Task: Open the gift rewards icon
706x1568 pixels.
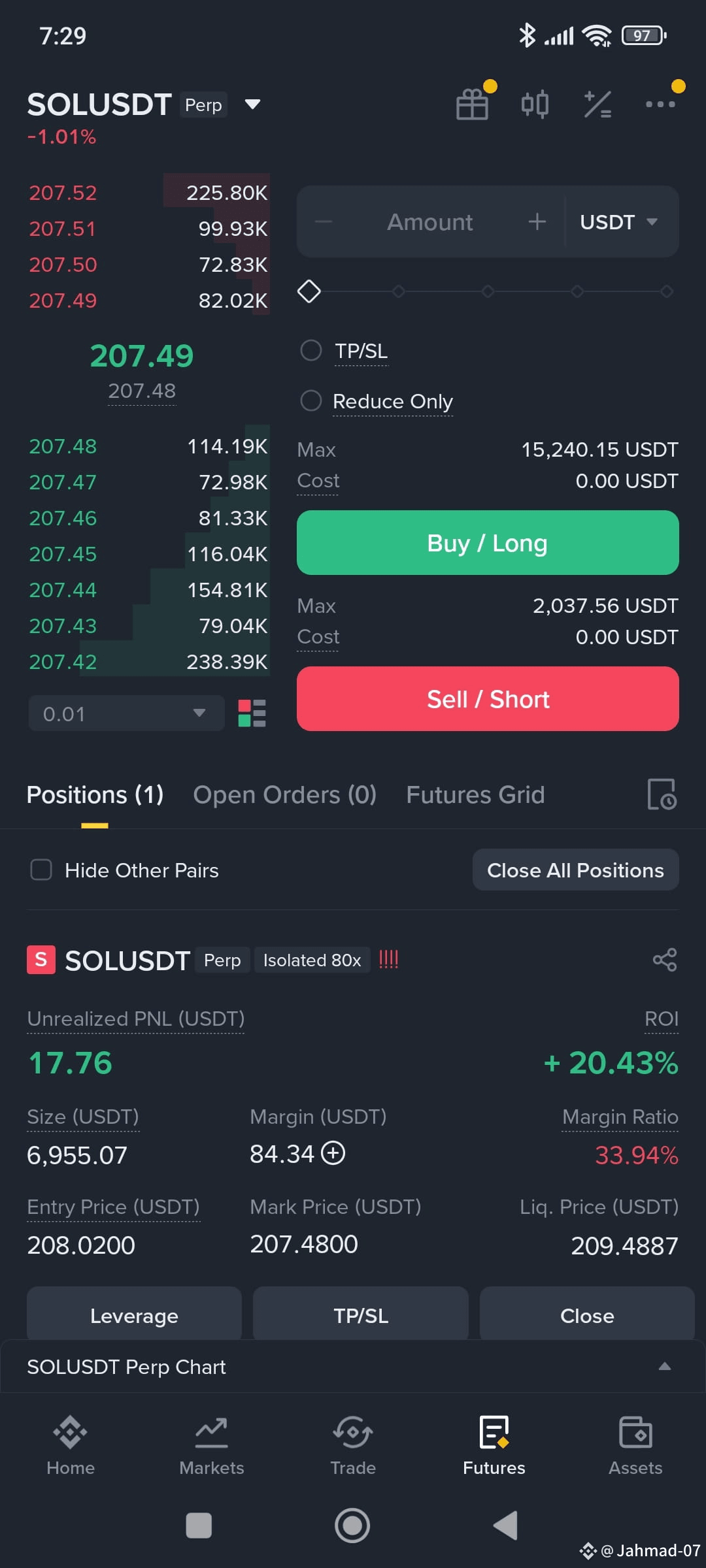Action: click(x=472, y=104)
